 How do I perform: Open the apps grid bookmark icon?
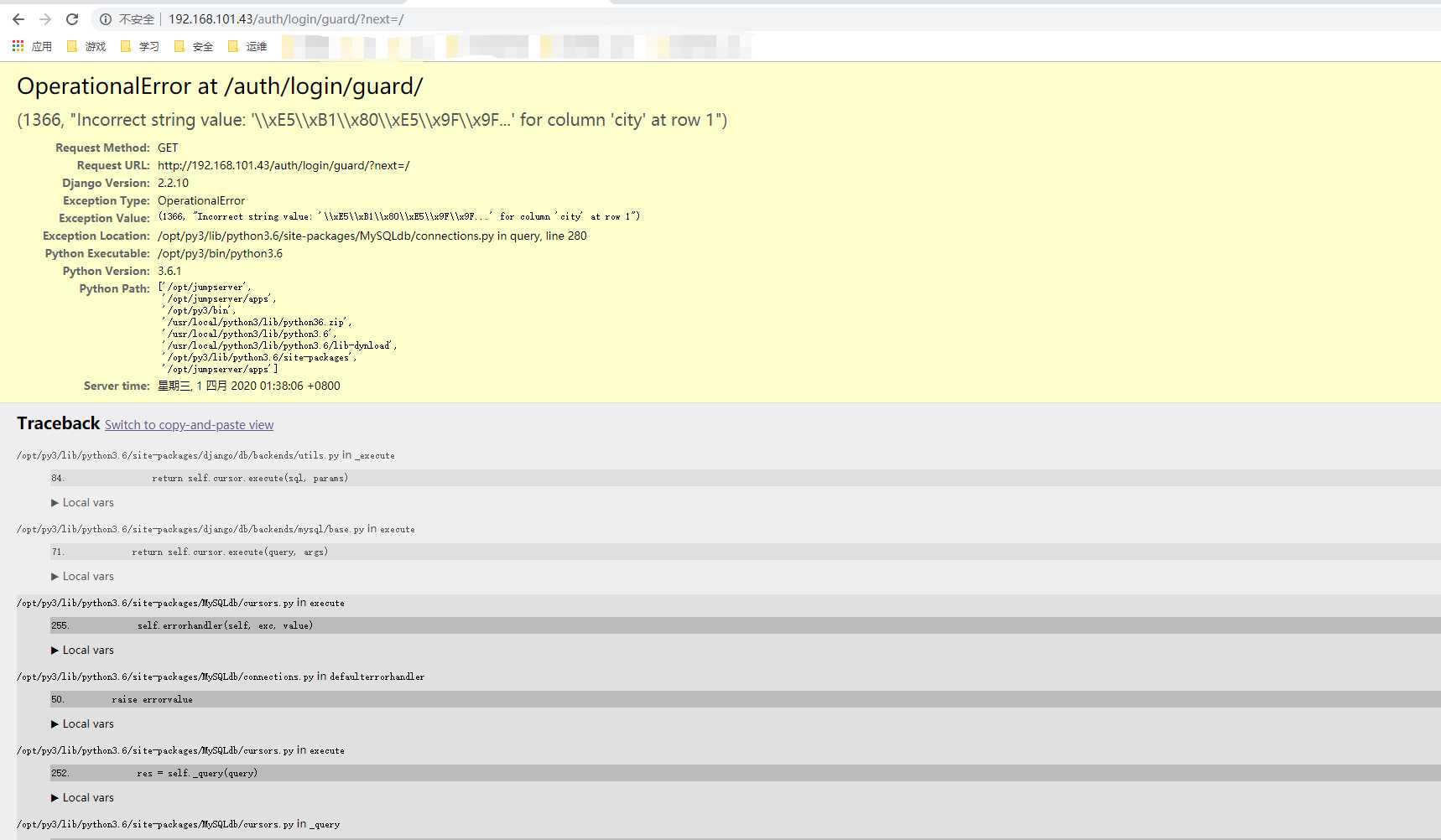pyautogui.click(x=18, y=46)
